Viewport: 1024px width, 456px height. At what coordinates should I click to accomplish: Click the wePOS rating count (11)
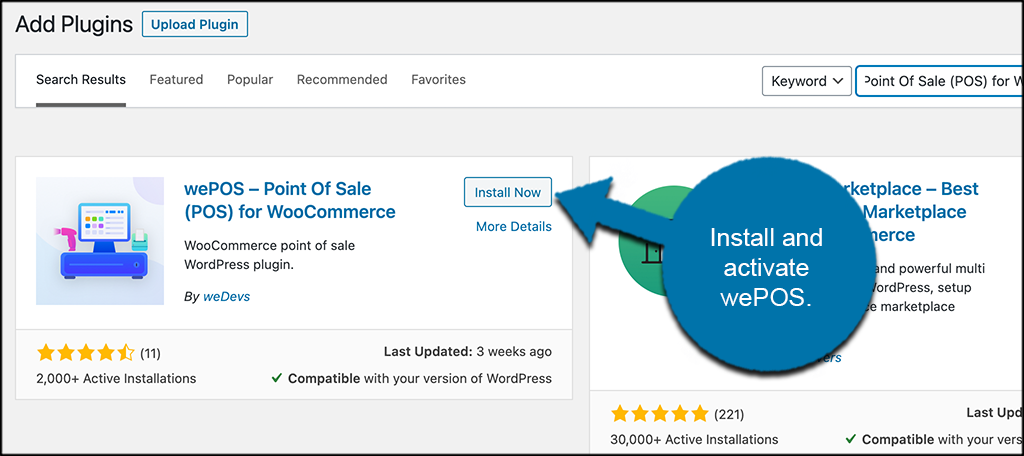pos(151,353)
